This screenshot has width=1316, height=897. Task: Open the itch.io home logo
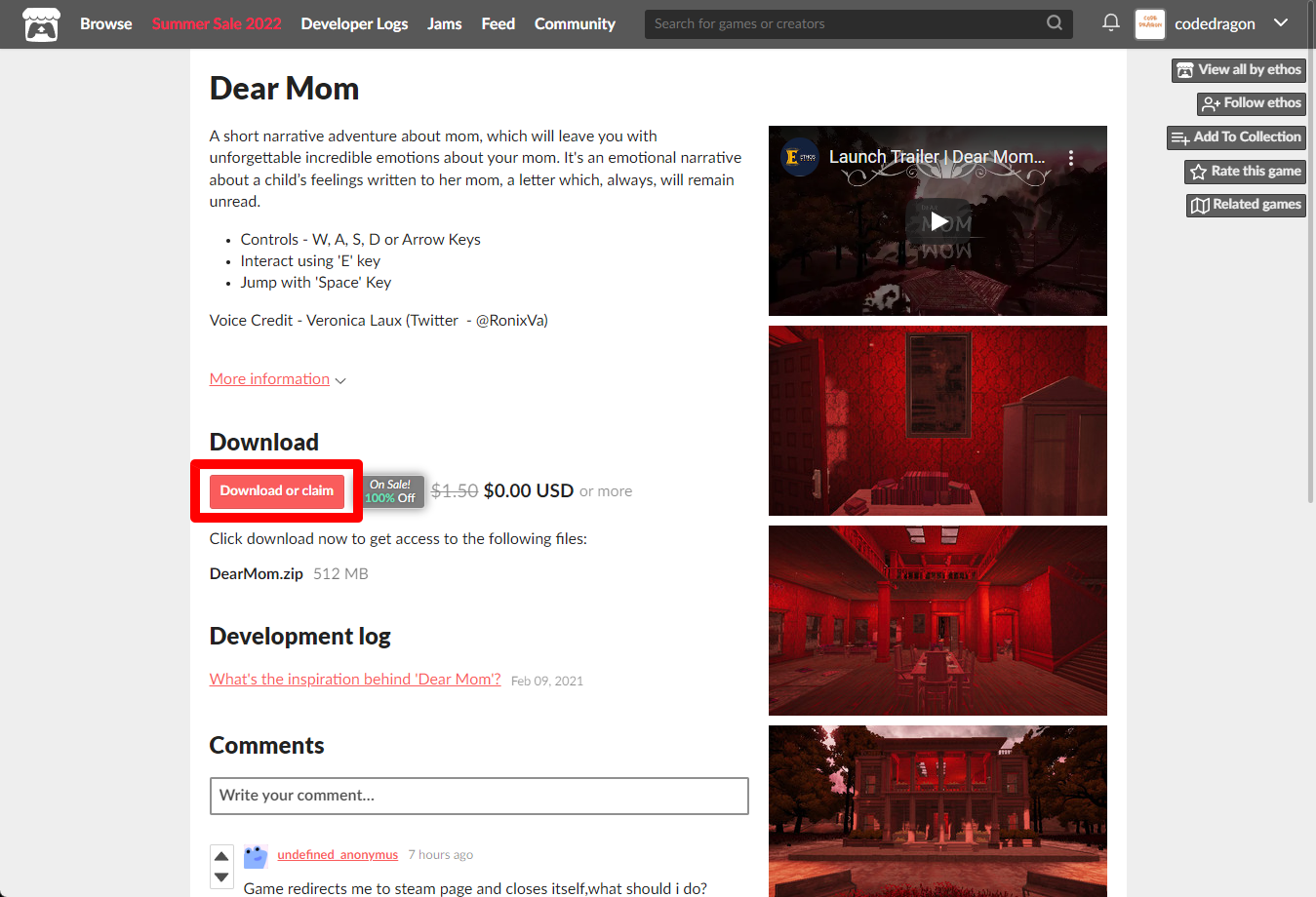41,24
